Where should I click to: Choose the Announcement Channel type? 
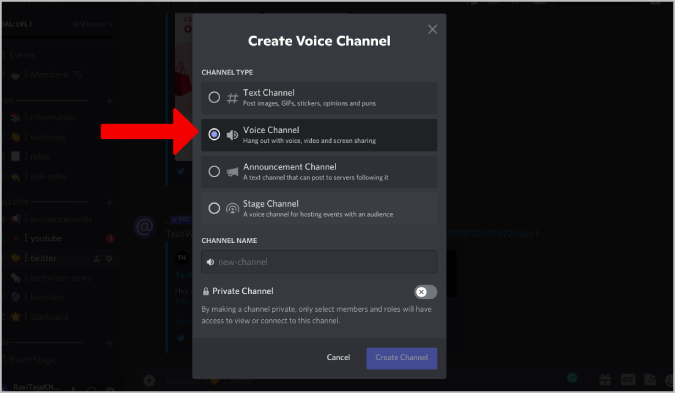(x=319, y=172)
